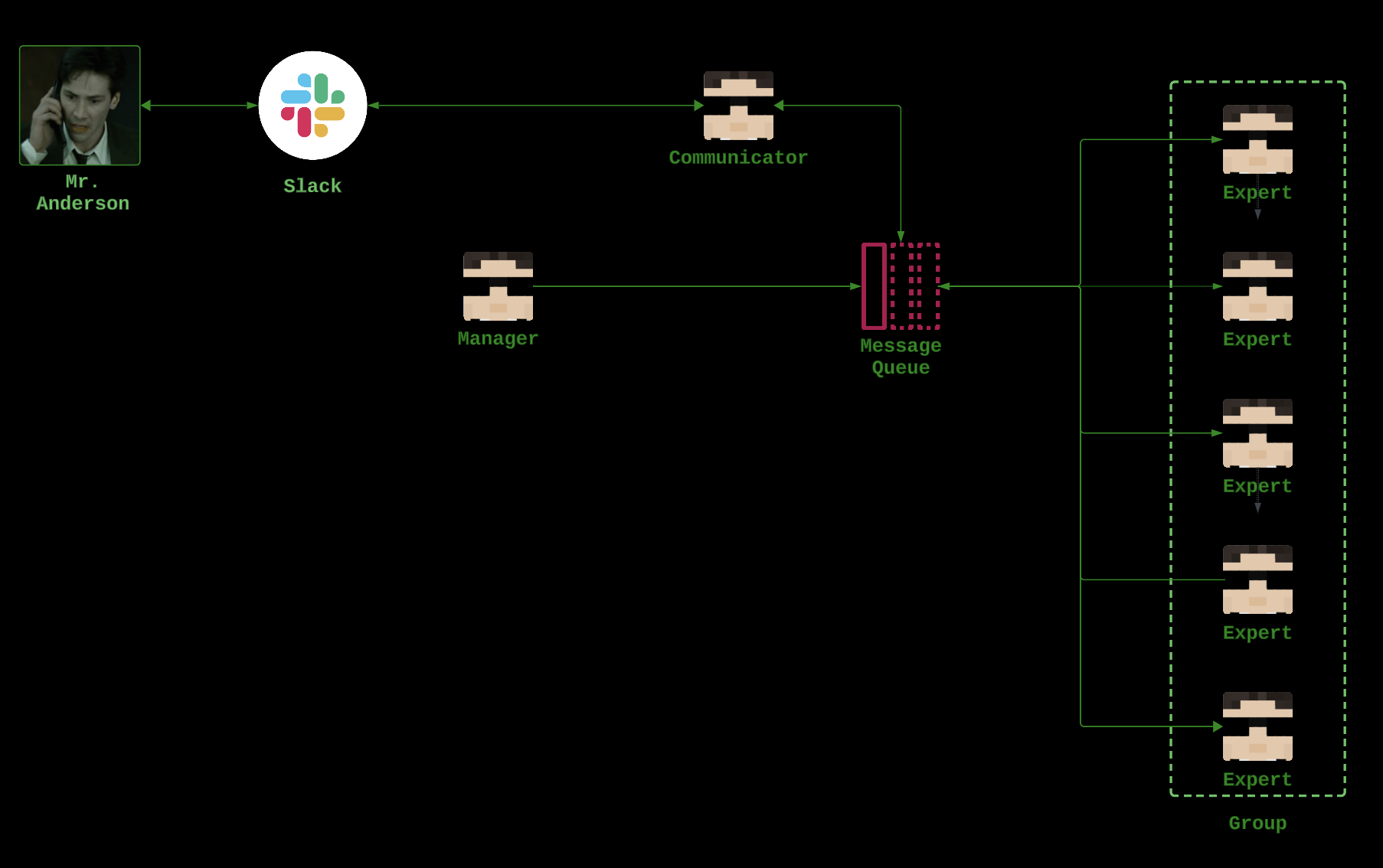Select the third Expert agent icon
The image size is (1383, 868).
tap(1257, 433)
